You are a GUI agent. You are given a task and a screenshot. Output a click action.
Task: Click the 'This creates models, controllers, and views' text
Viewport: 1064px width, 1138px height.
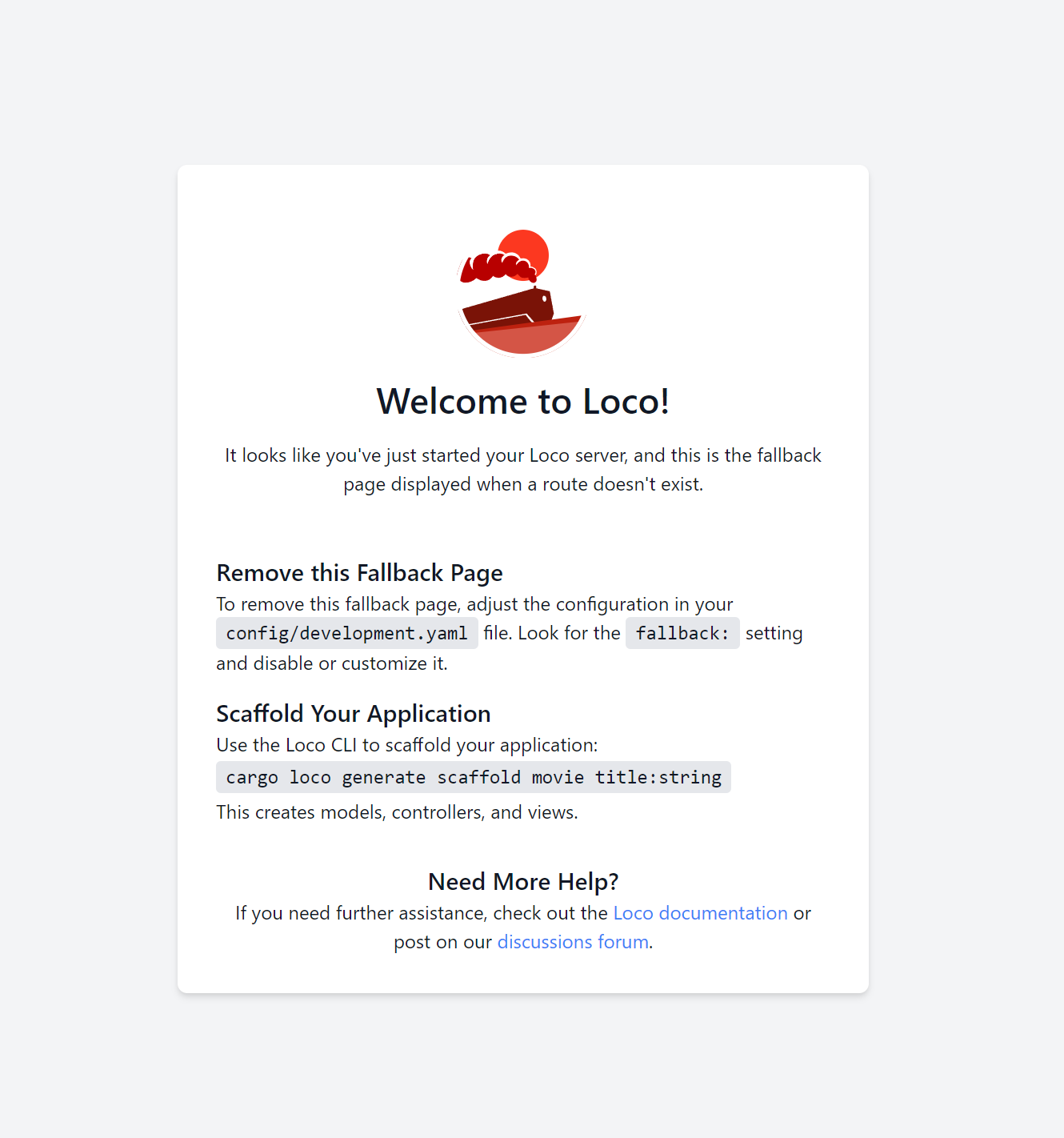click(397, 811)
